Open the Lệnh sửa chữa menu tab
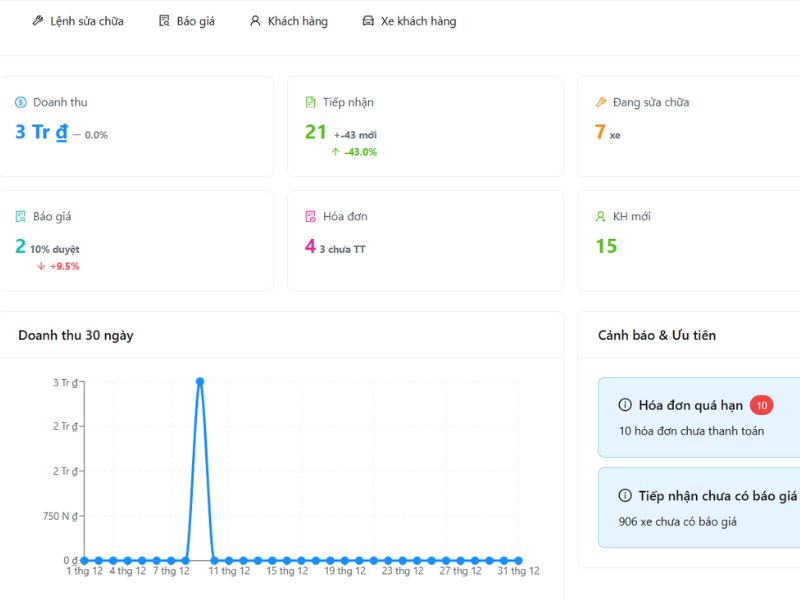 pyautogui.click(x=86, y=21)
